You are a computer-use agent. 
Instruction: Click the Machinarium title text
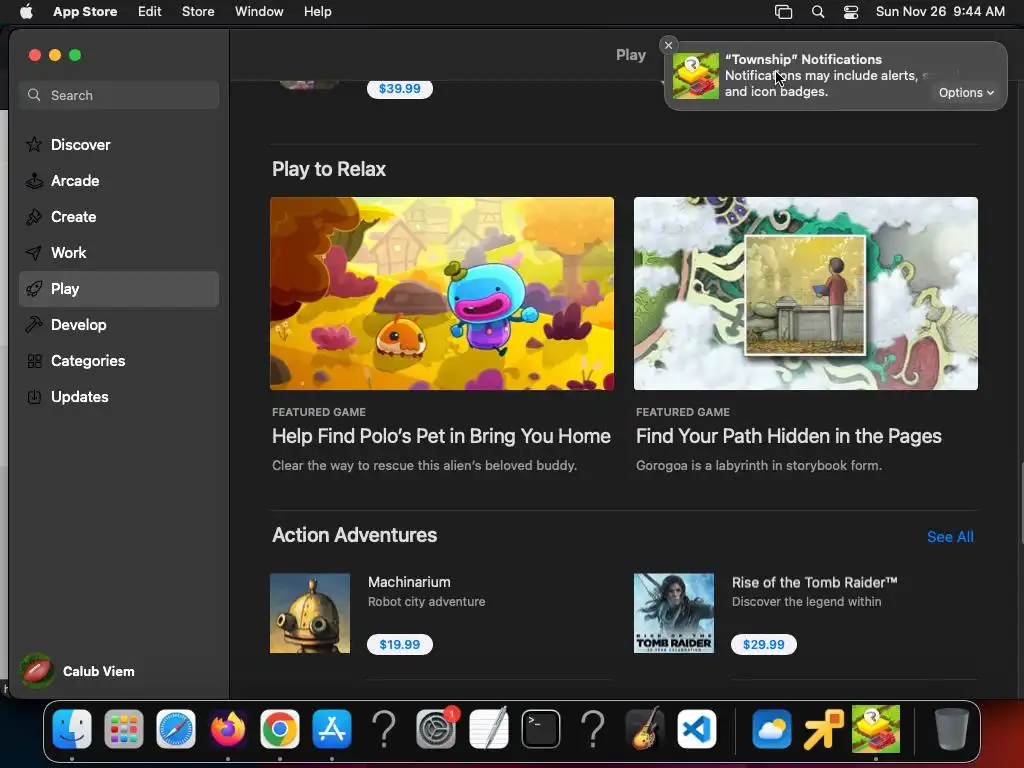pyautogui.click(x=409, y=582)
